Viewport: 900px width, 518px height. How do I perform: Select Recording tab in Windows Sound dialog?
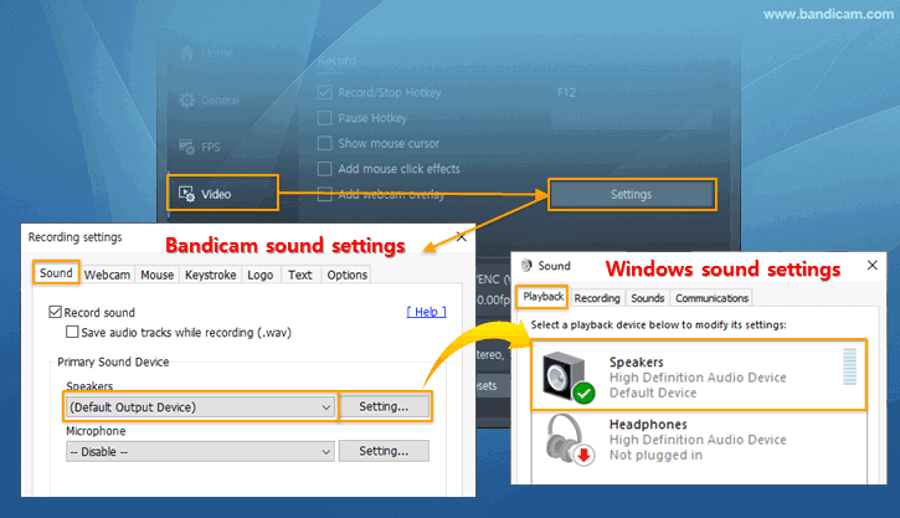(597, 298)
